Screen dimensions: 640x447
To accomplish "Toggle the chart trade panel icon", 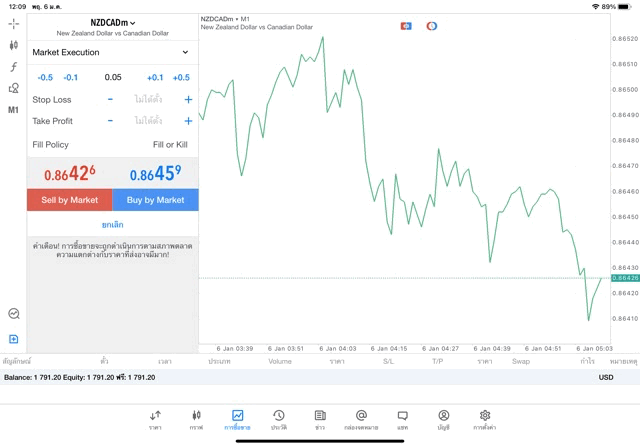I will (14, 314).
